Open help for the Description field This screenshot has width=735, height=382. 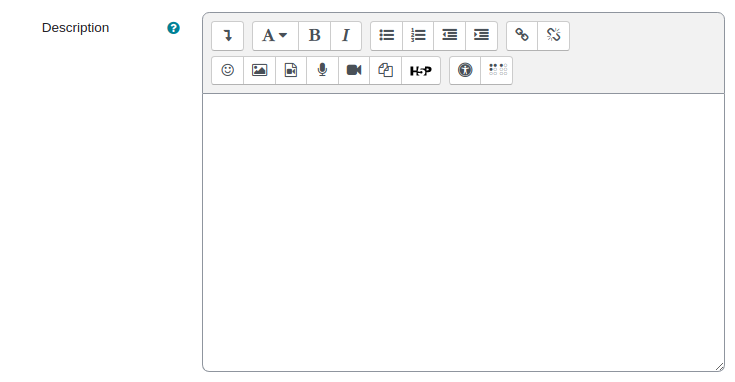173,28
